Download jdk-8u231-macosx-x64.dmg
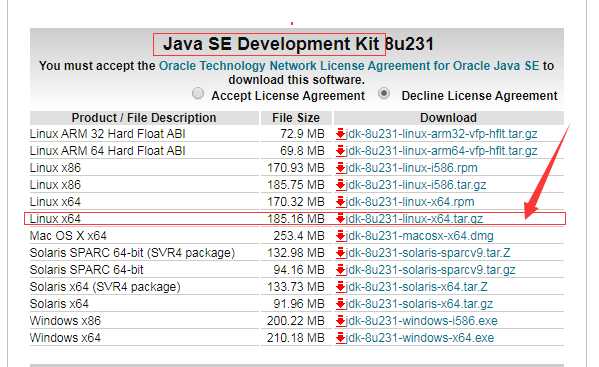Viewport: 599px width, 367px height. point(420,236)
